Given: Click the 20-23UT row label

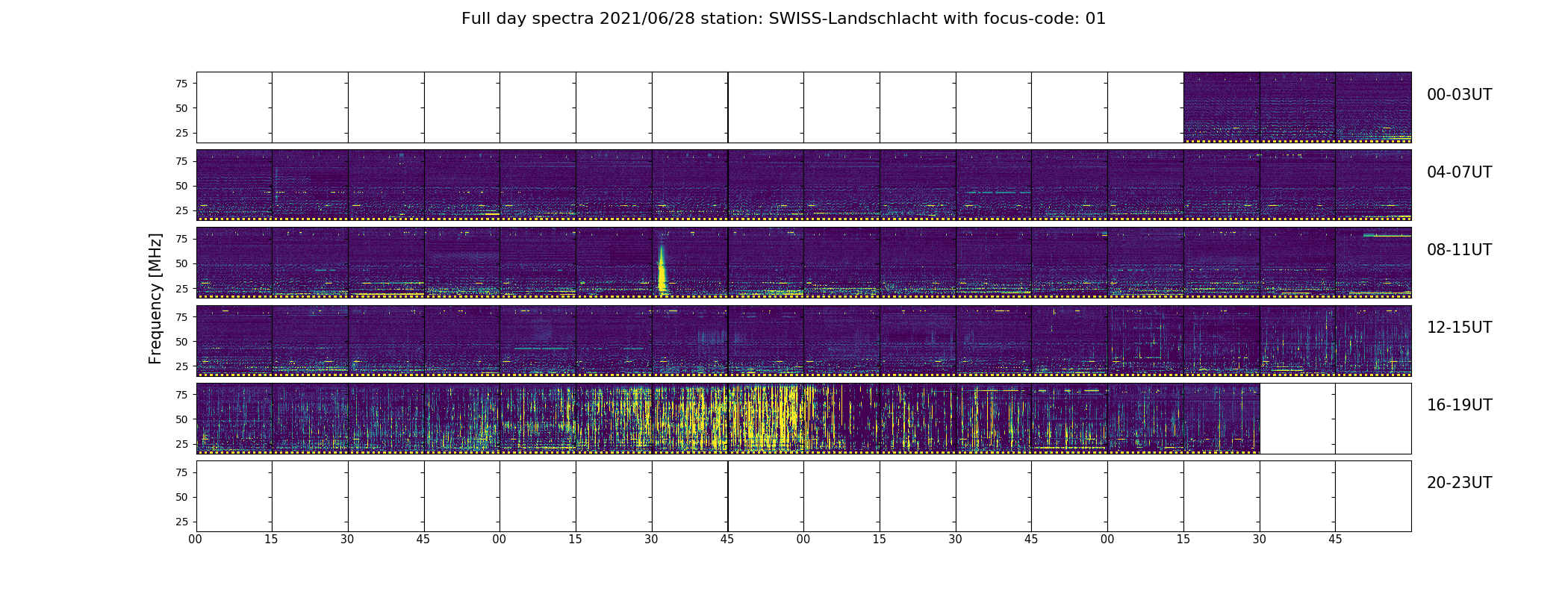Looking at the screenshot, I should (1459, 483).
